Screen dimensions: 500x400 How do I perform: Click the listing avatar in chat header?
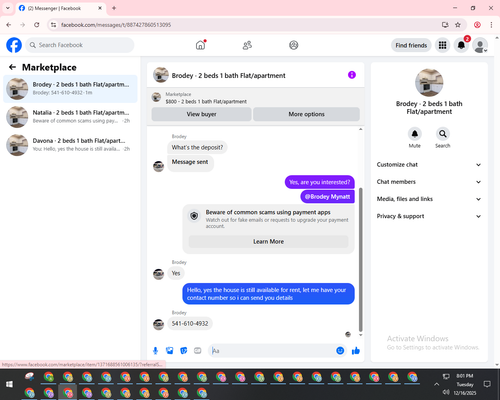pos(161,75)
